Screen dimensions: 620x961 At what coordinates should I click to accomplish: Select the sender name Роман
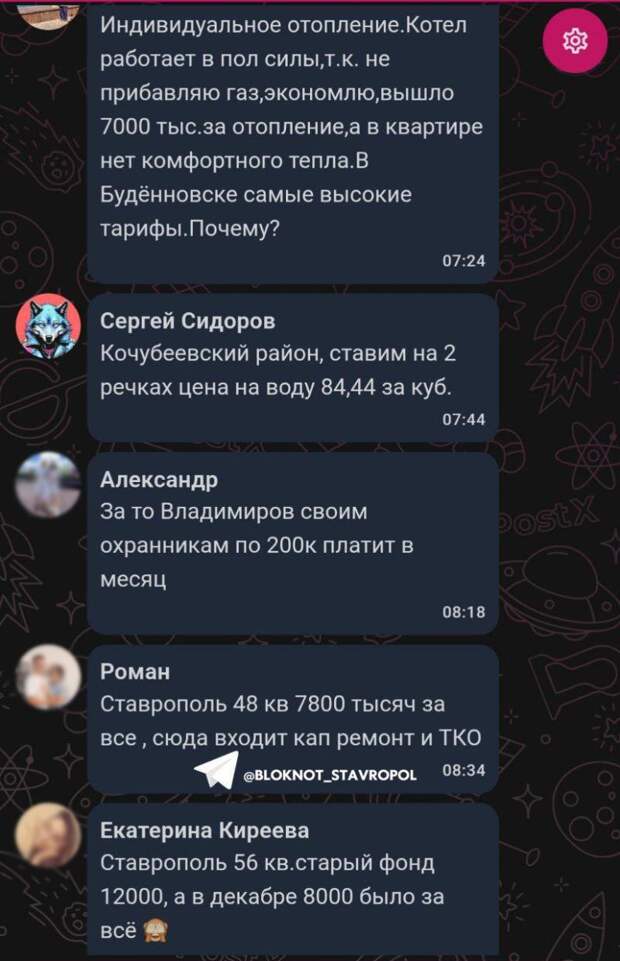pyautogui.click(x=135, y=672)
